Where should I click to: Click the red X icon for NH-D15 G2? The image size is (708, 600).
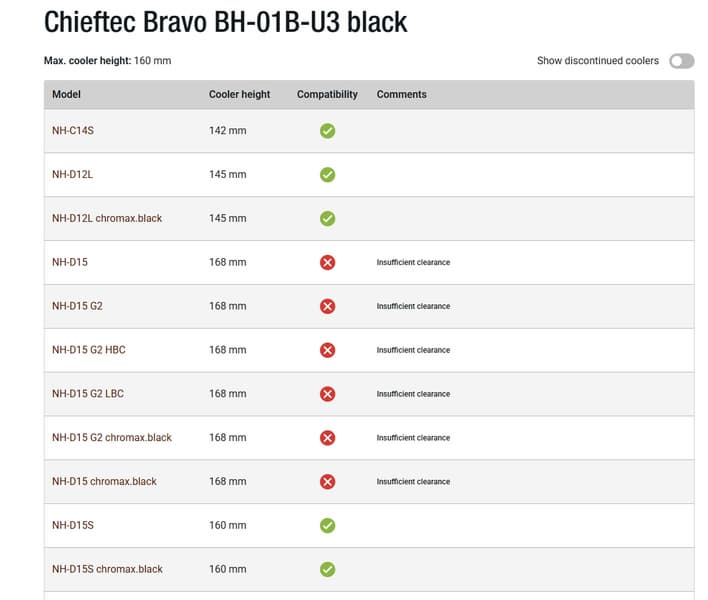click(x=327, y=306)
